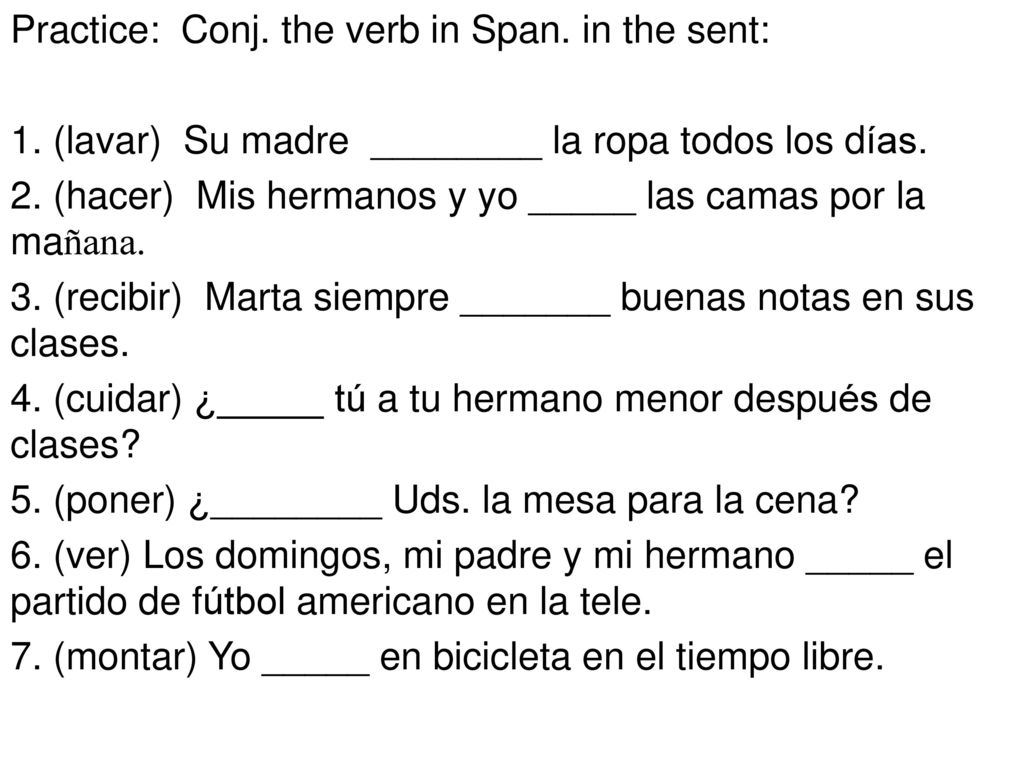Click the blank before 'Uds. la mesa'
The height and width of the screenshot is (768, 1024).
click(x=295, y=517)
